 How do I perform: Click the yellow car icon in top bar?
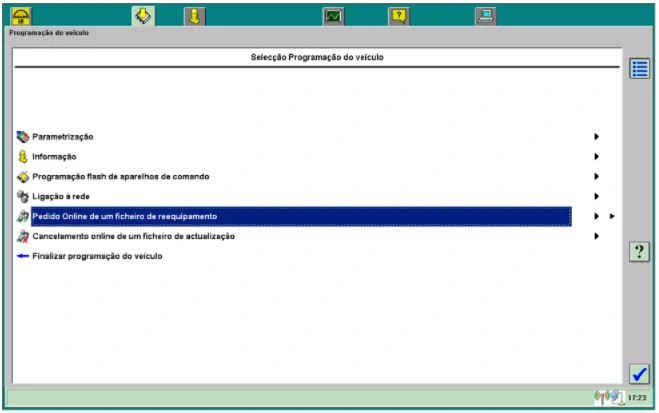tap(22, 15)
